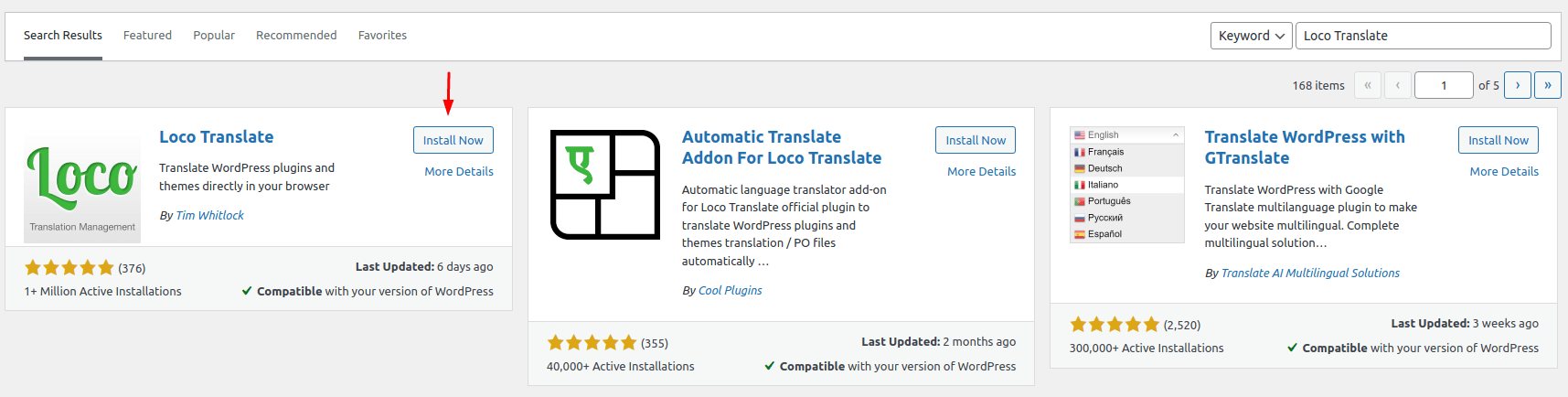The image size is (1568, 397).
Task: Switch to the Featured tab
Action: 147,36
